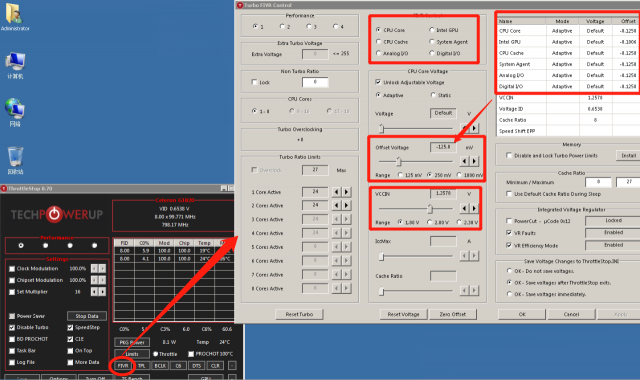Open FIVR panel in ThrottleStop
This screenshot has width=640, height=380.
click(x=123, y=366)
